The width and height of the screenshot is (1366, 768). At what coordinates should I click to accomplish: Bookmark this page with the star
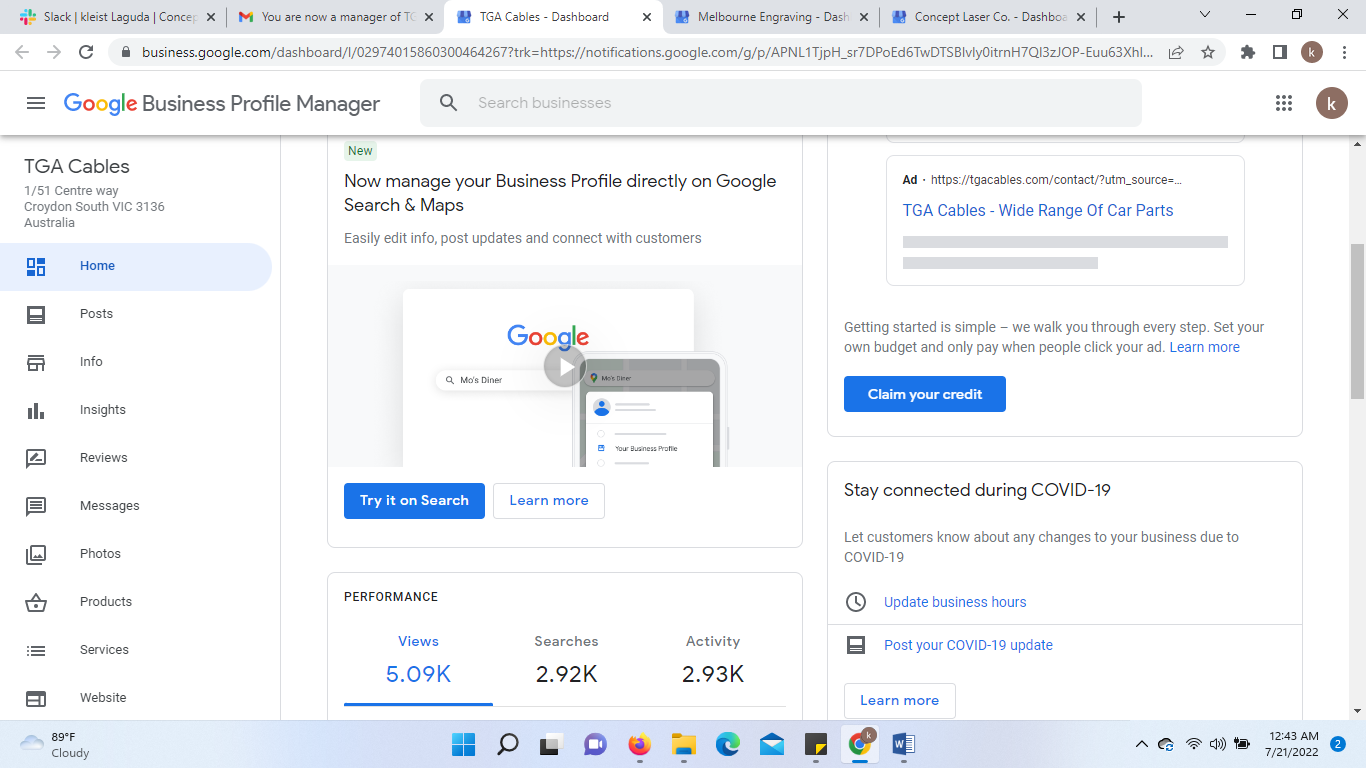(1208, 52)
